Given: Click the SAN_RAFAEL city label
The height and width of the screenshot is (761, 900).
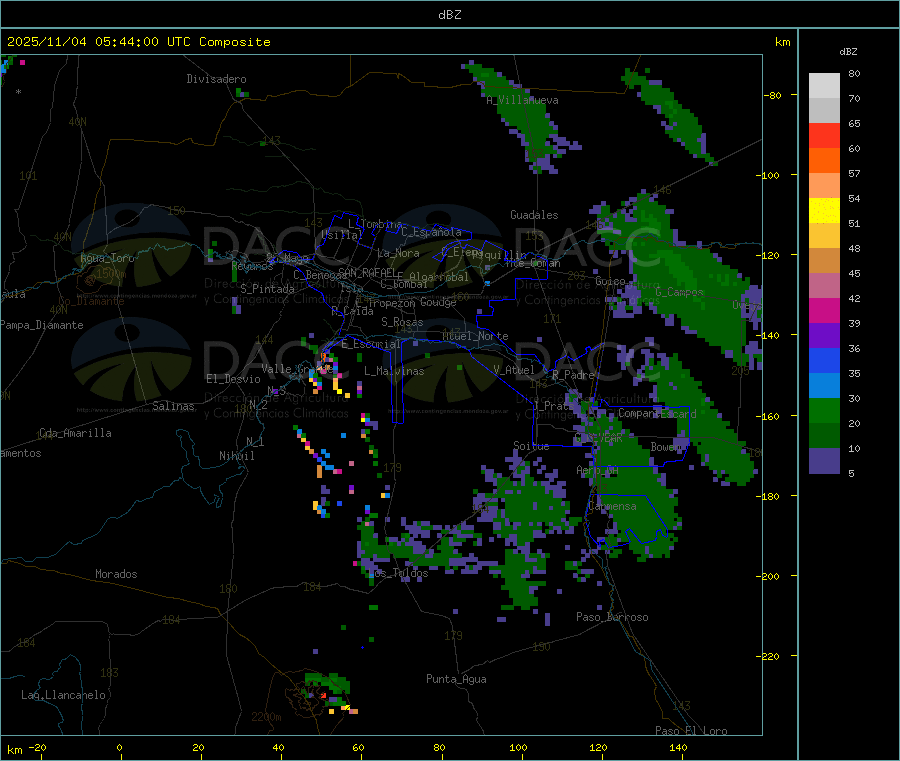Looking at the screenshot, I should pyautogui.click(x=367, y=272).
